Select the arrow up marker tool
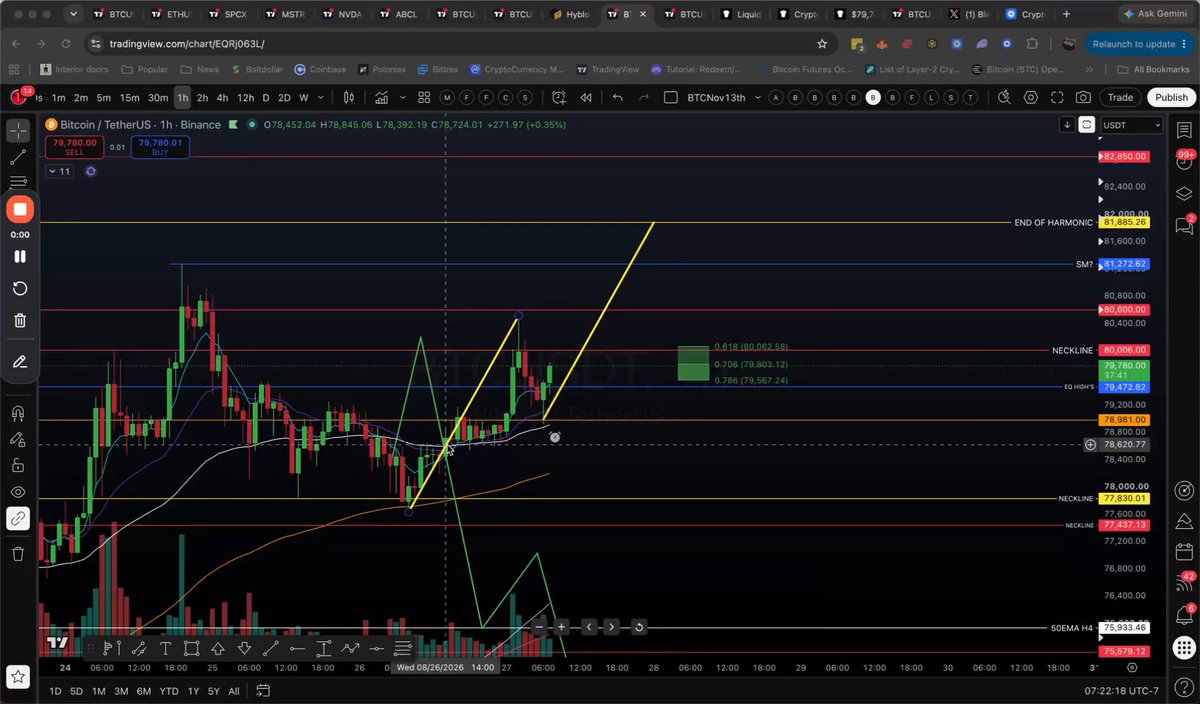The image size is (1200, 704). pyautogui.click(x=218, y=648)
